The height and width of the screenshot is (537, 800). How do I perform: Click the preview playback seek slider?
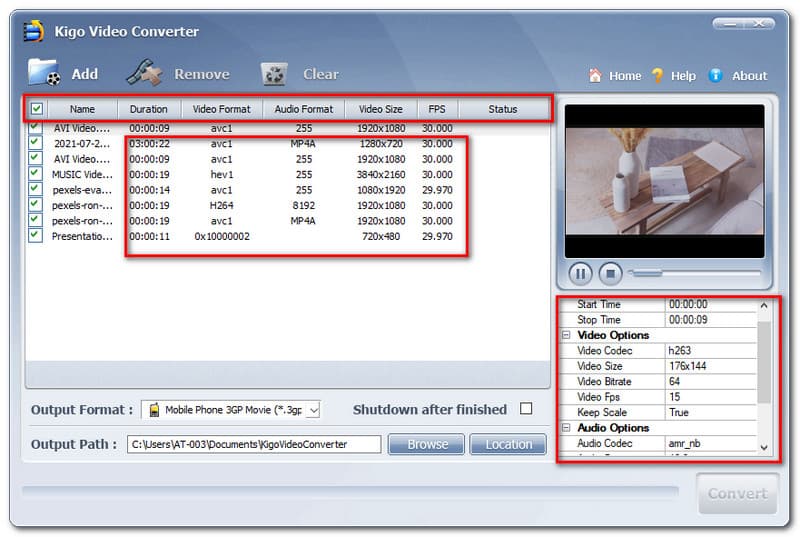pyautogui.click(x=695, y=273)
